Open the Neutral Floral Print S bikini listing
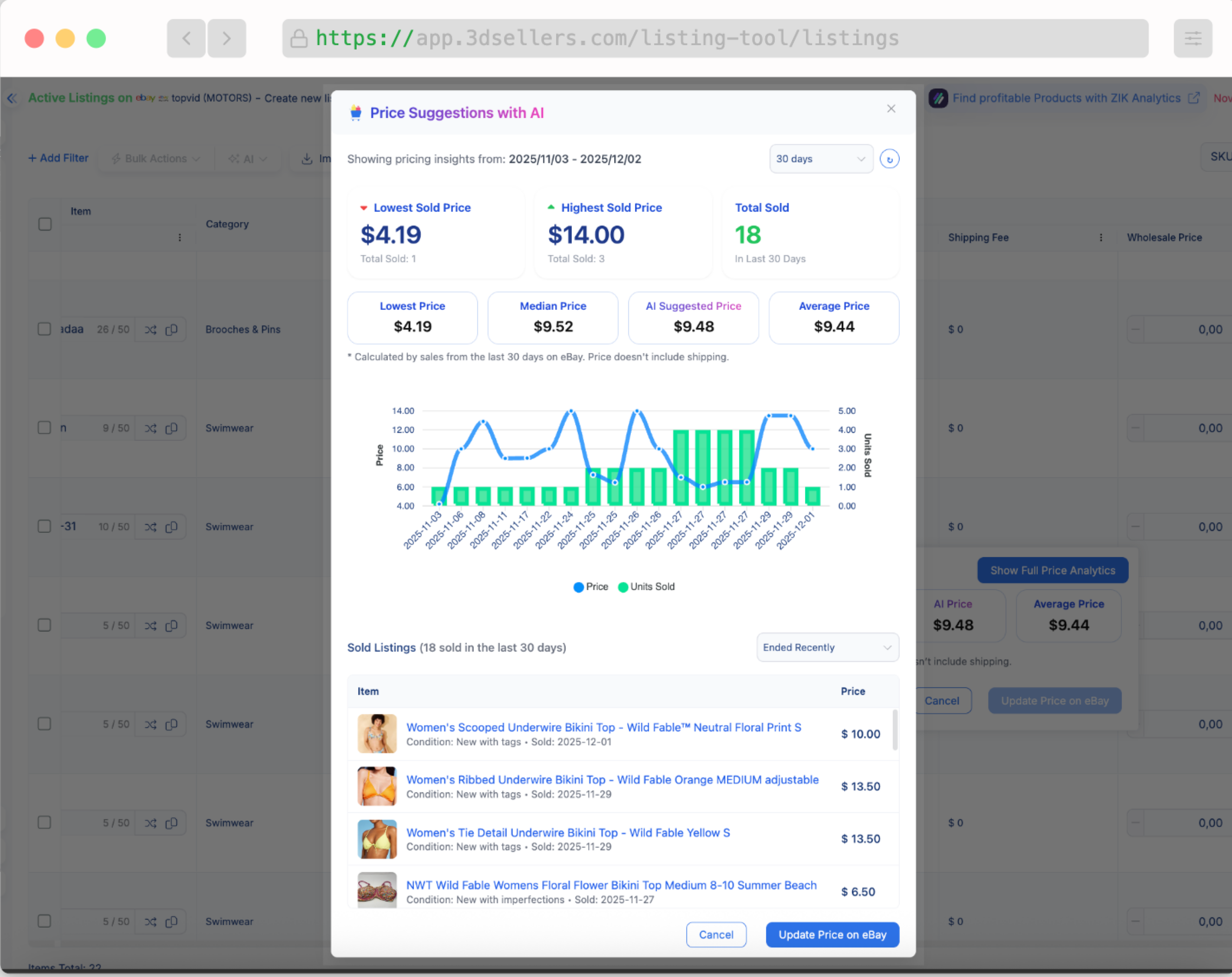Viewport: 1232px width, 977px height. 603,727
